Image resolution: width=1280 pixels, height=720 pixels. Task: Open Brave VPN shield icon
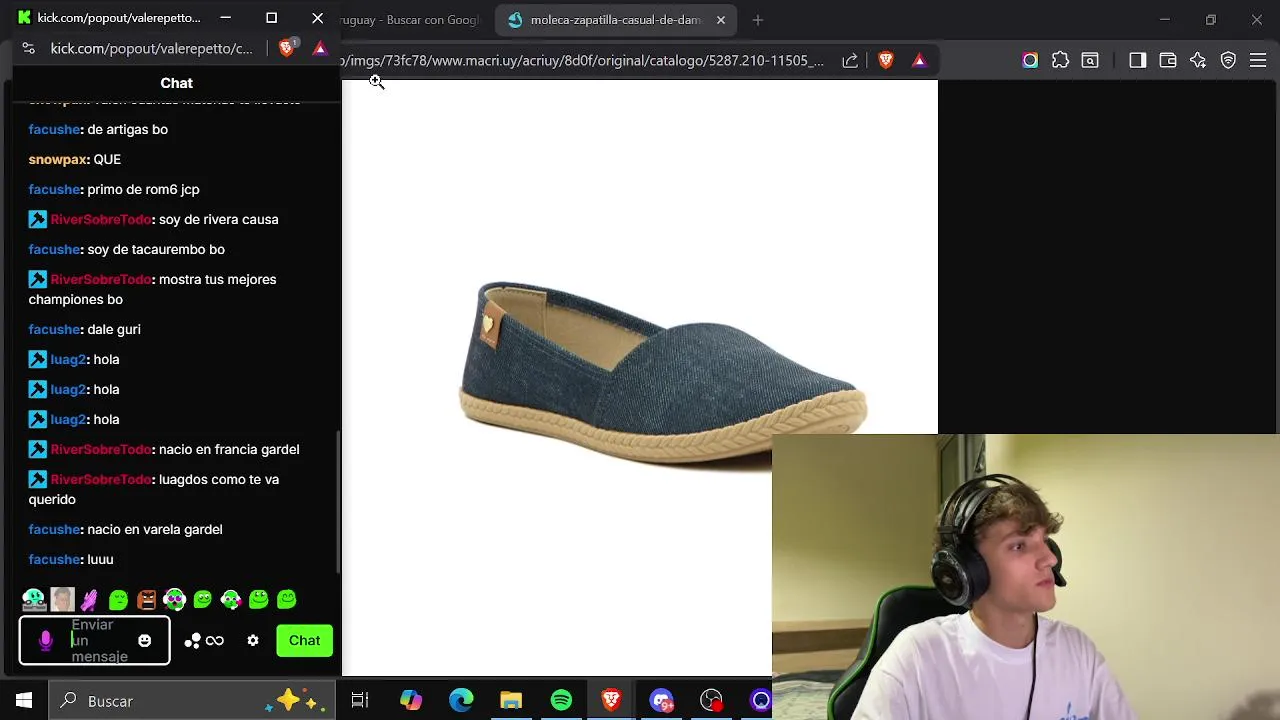click(1229, 61)
